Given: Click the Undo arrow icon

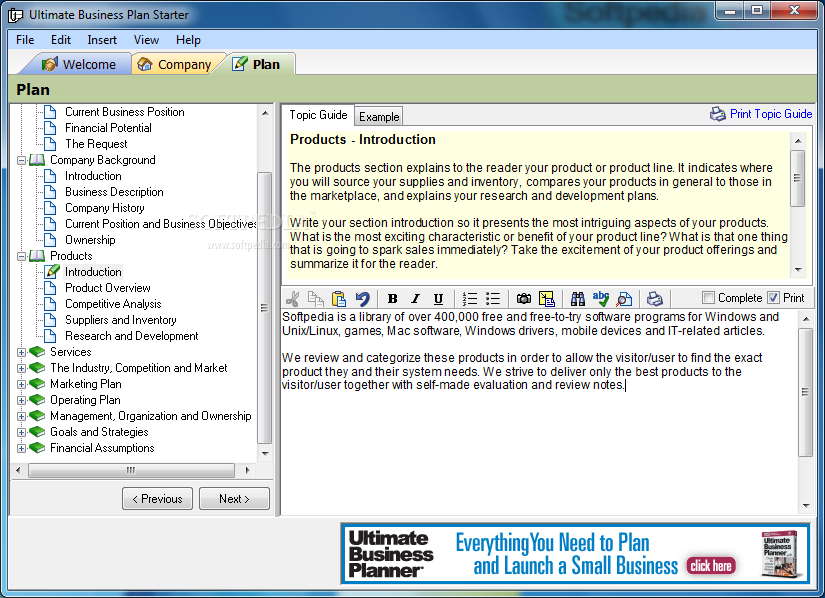Looking at the screenshot, I should click(362, 299).
